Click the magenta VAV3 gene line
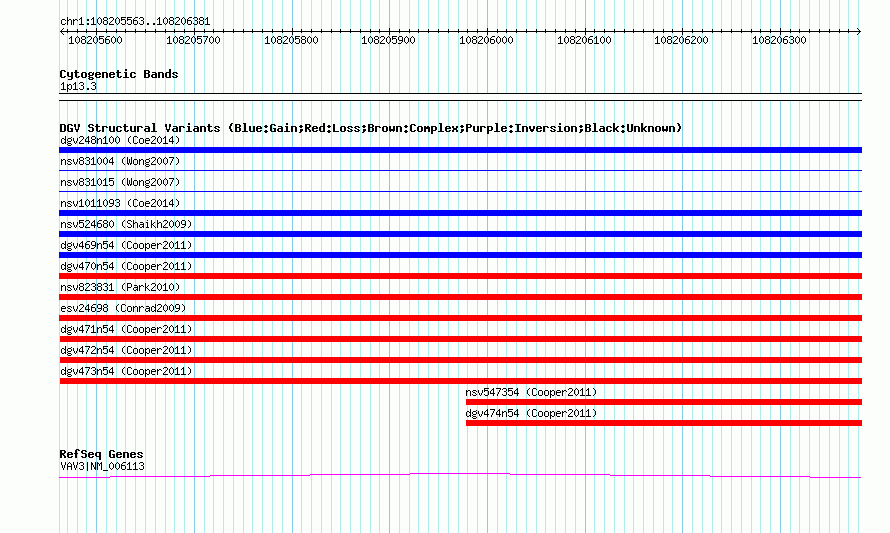Screen dimensions: 890x533 [460, 475]
